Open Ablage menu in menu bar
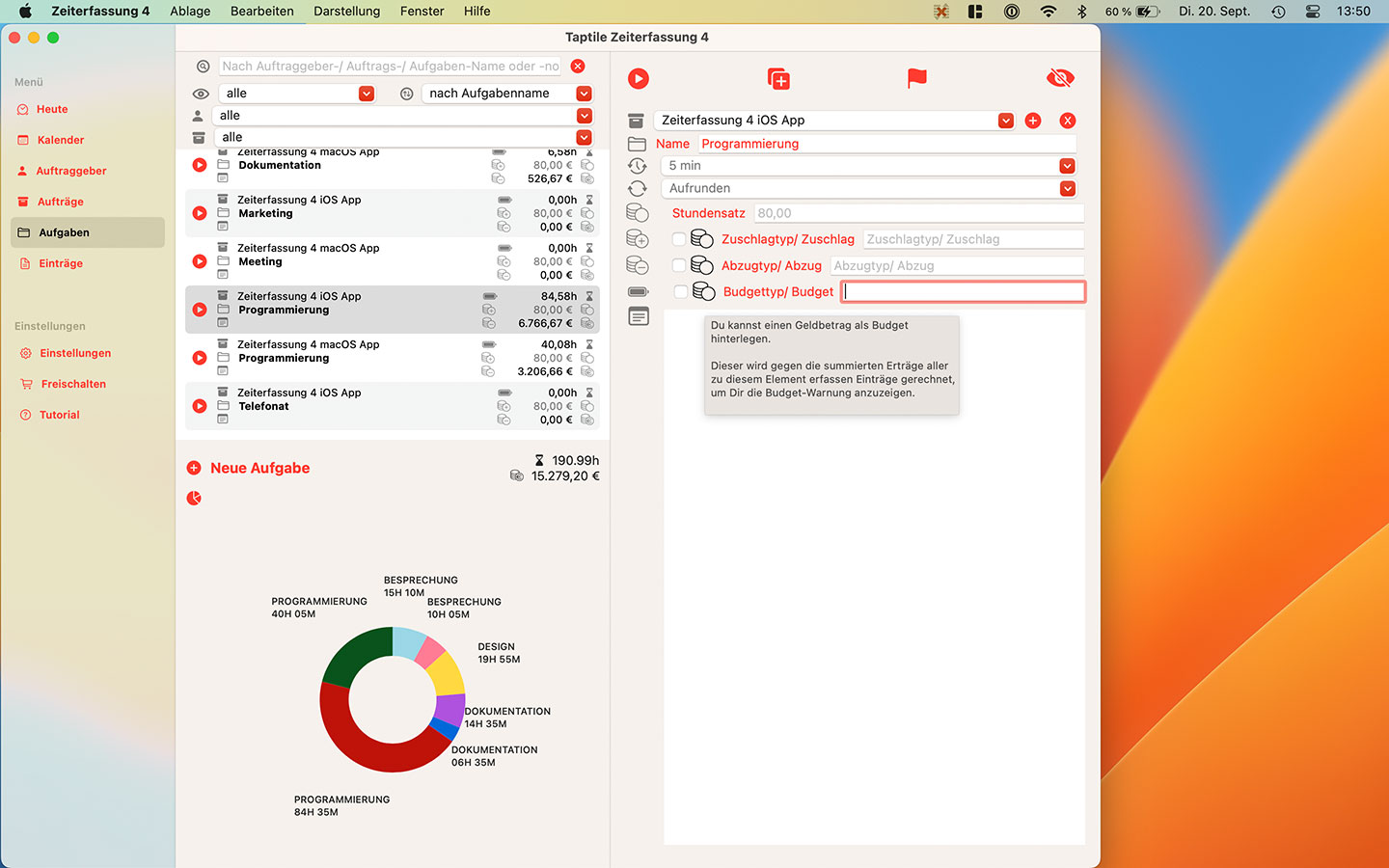The height and width of the screenshot is (868, 1389). coord(190,12)
